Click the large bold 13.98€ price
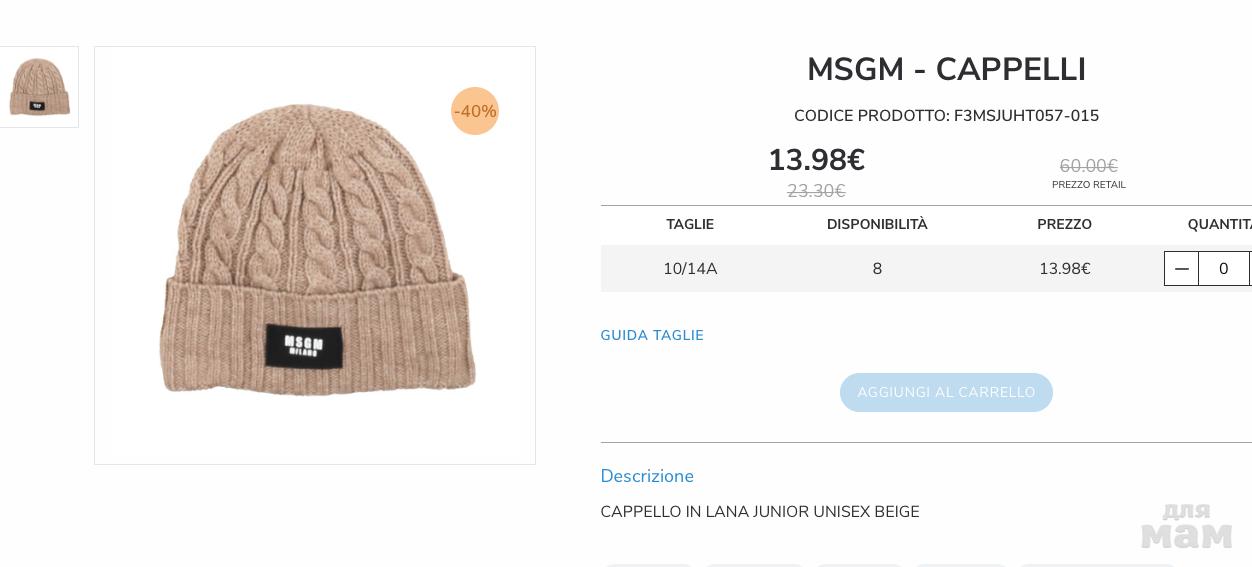The height and width of the screenshot is (567, 1252). tap(816, 160)
